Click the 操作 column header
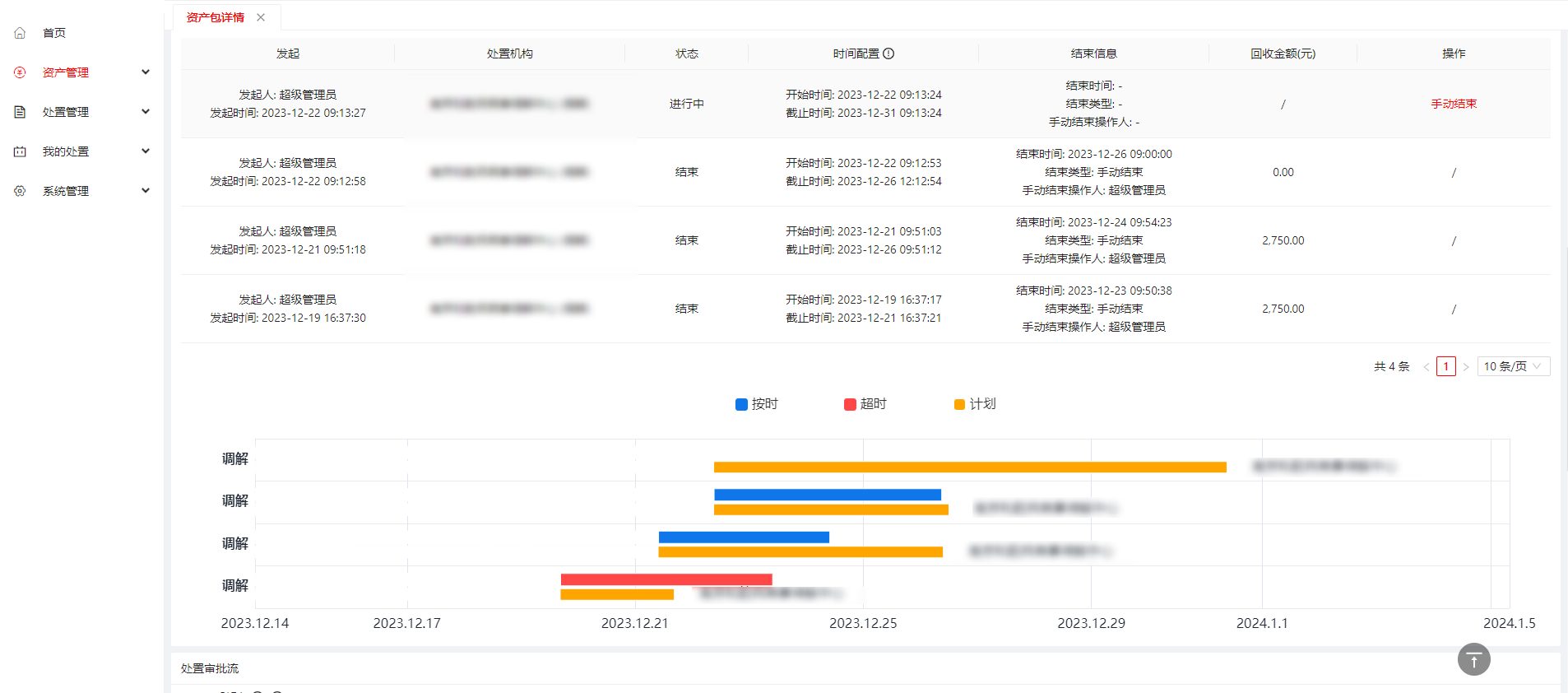The height and width of the screenshot is (693, 1568). tap(1454, 53)
